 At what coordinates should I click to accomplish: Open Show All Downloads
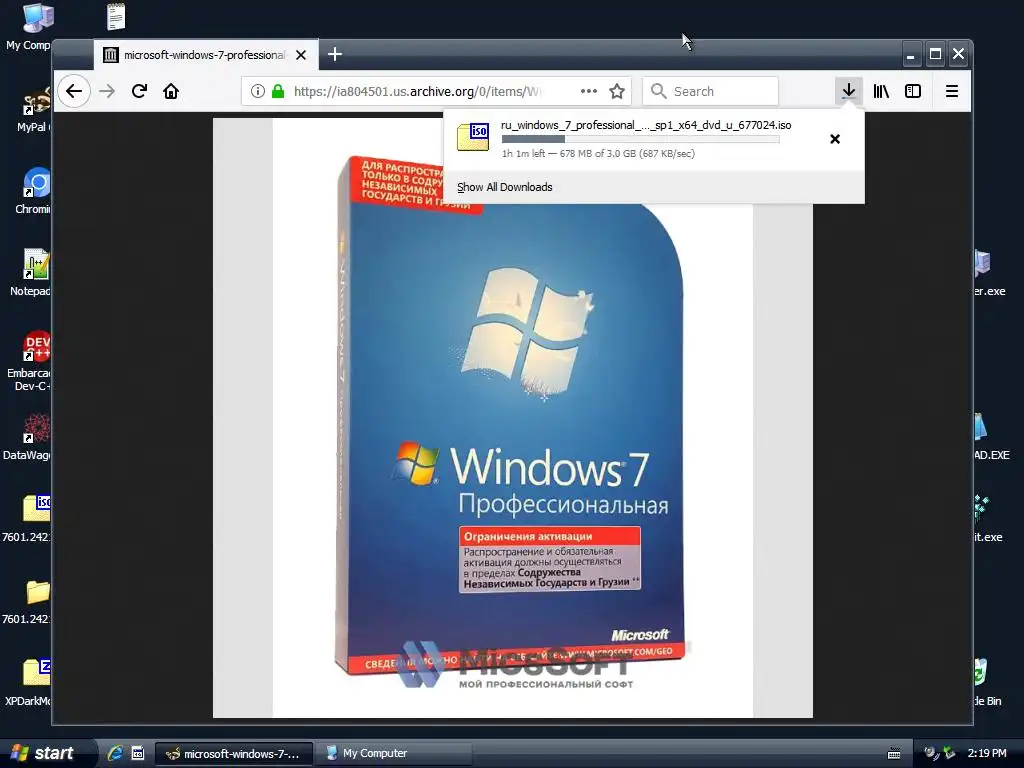504,187
